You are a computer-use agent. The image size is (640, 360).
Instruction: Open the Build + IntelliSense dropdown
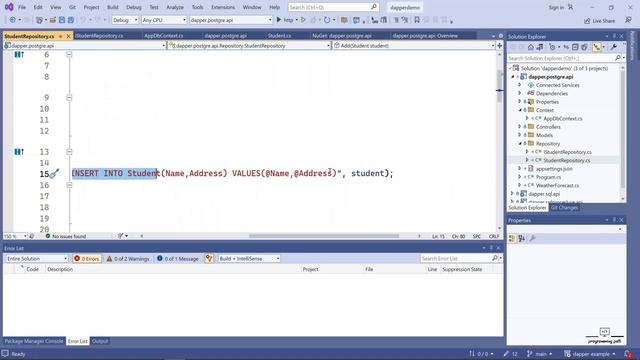(x=249, y=259)
